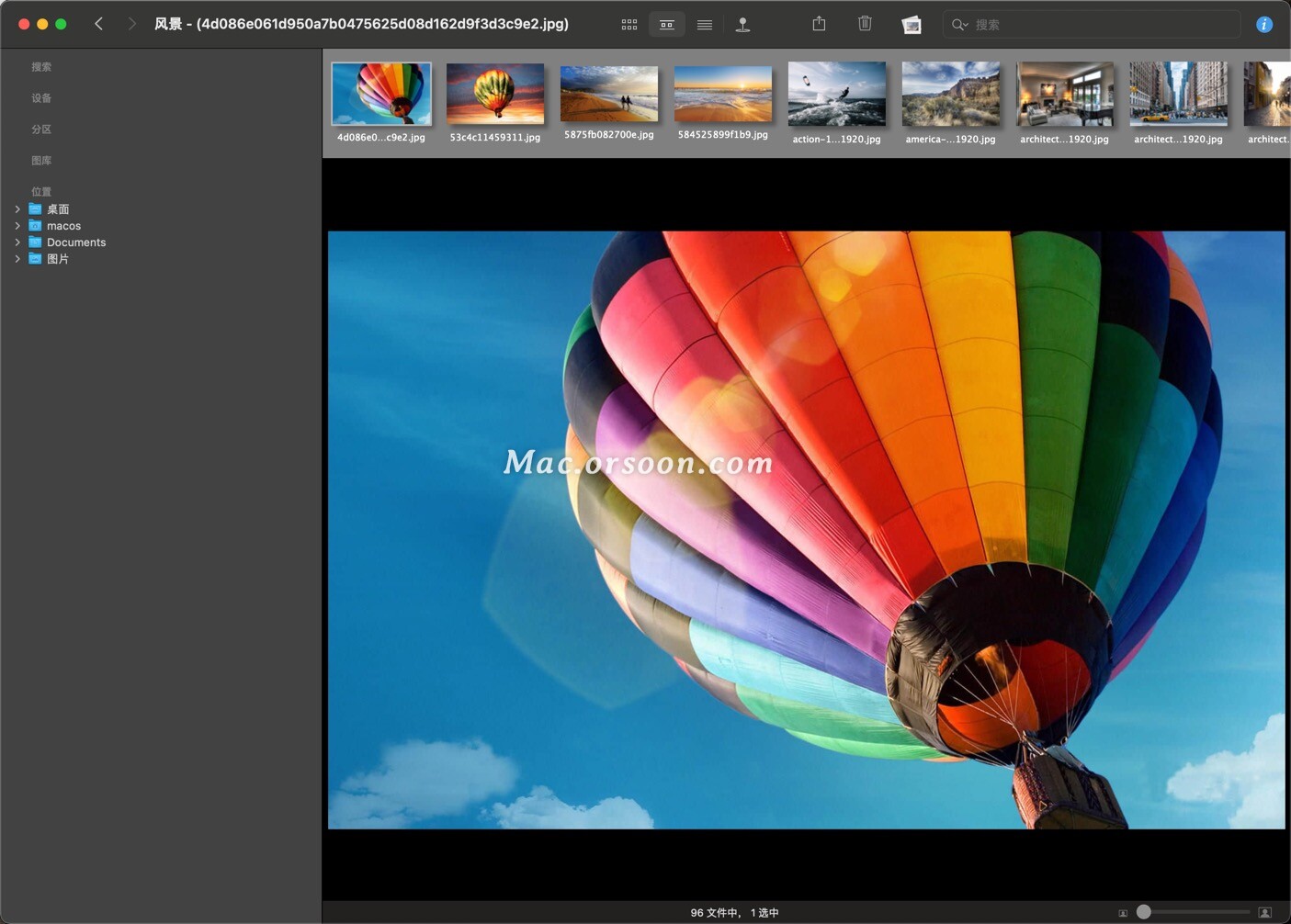This screenshot has width=1291, height=924.
Task: Click the share icon in toolbar
Action: (x=819, y=24)
